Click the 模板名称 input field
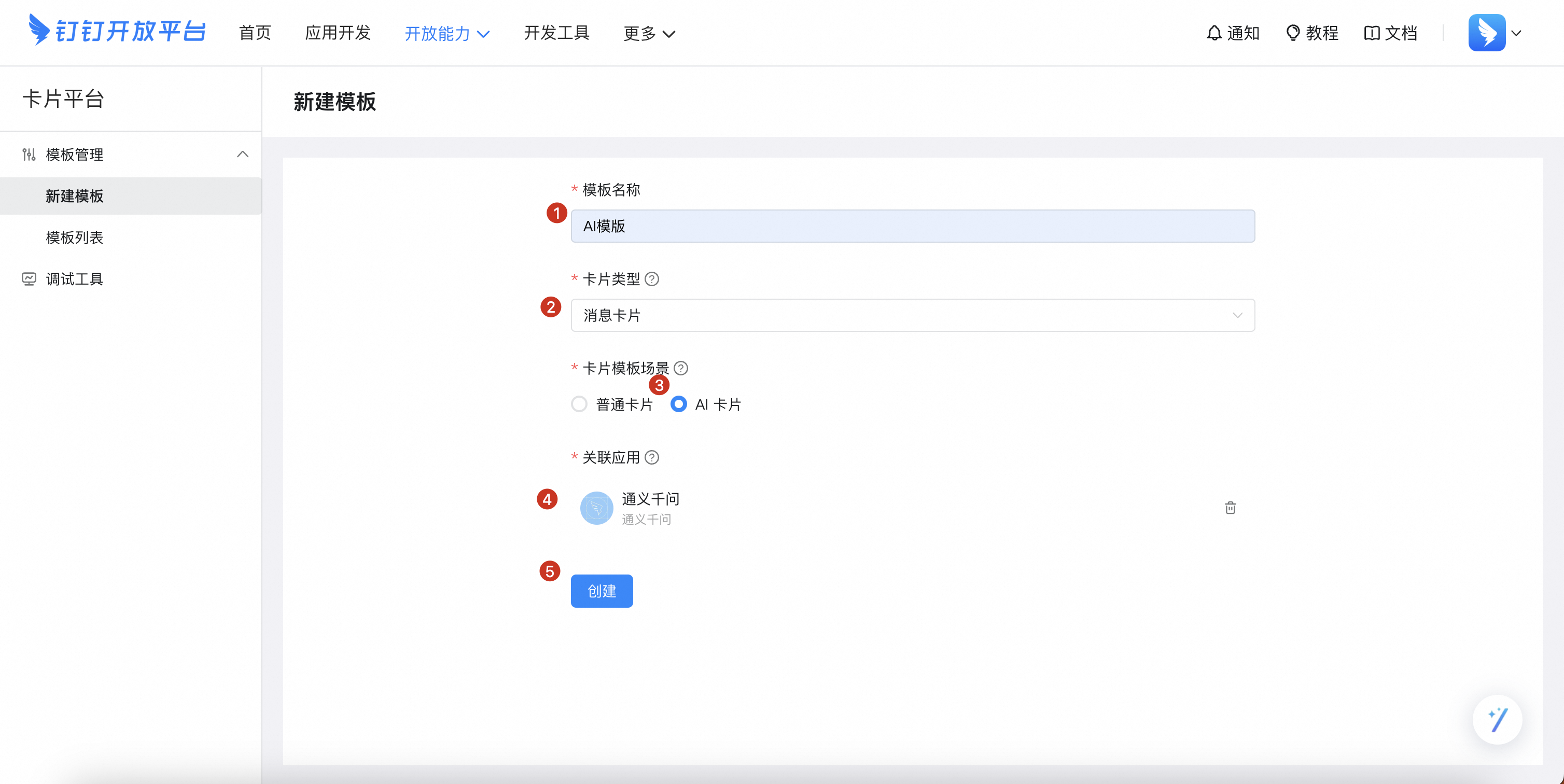1564x784 pixels. tap(912, 226)
